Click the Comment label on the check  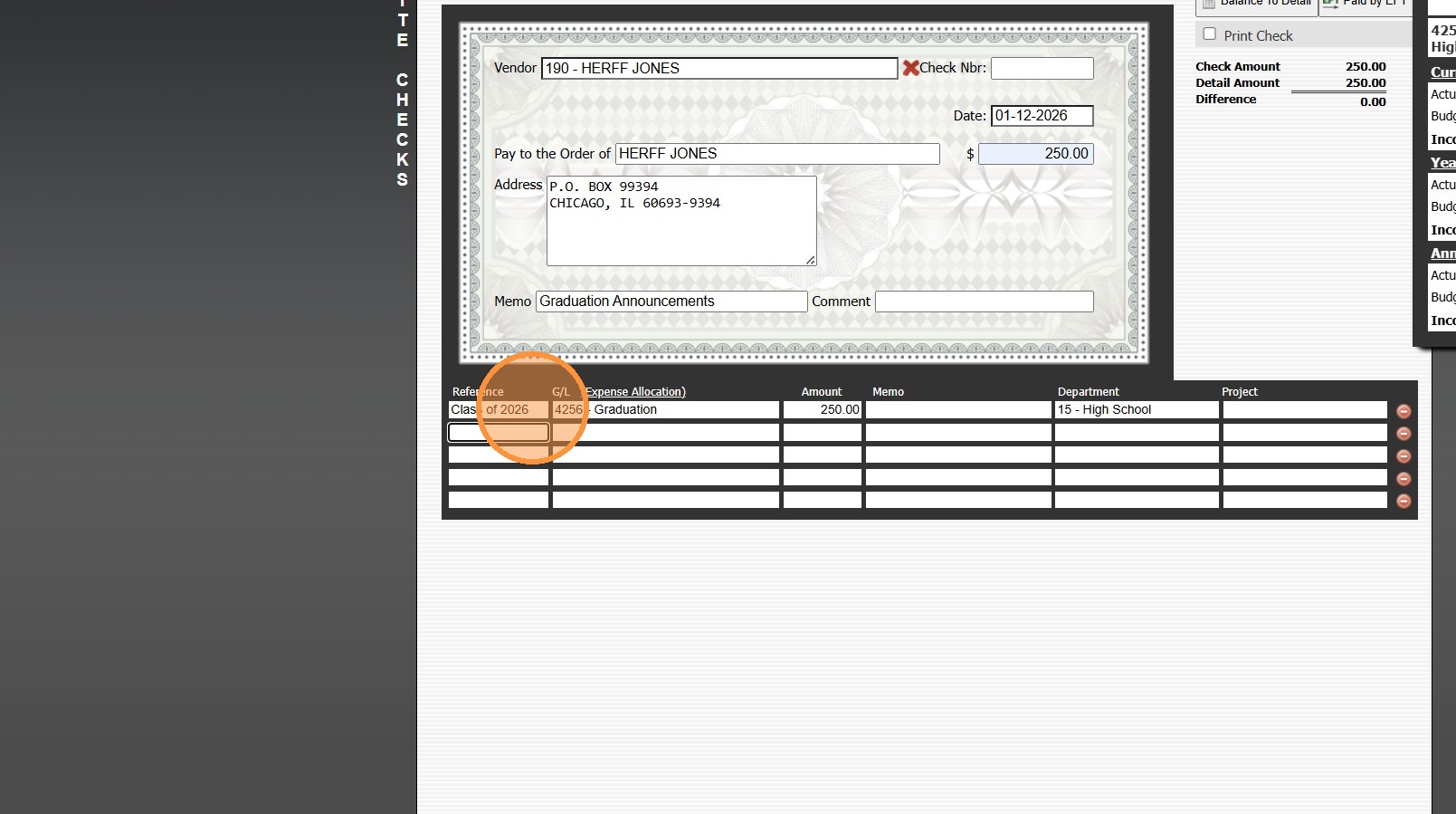pos(841,302)
